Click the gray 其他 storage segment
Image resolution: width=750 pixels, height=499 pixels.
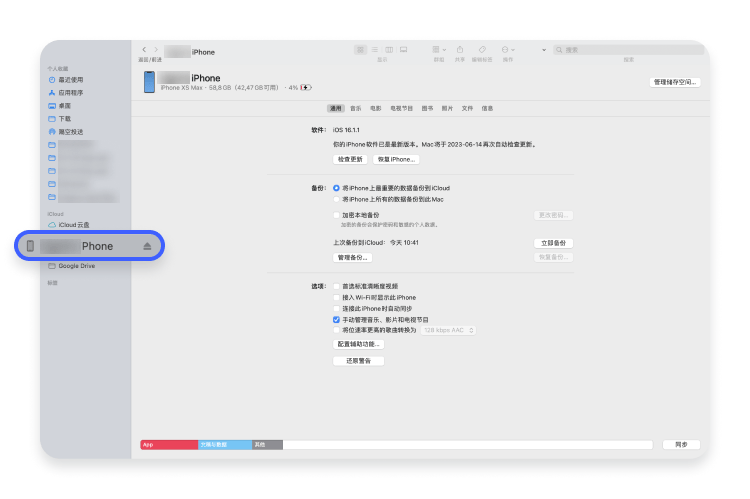pyautogui.click(x=267, y=445)
